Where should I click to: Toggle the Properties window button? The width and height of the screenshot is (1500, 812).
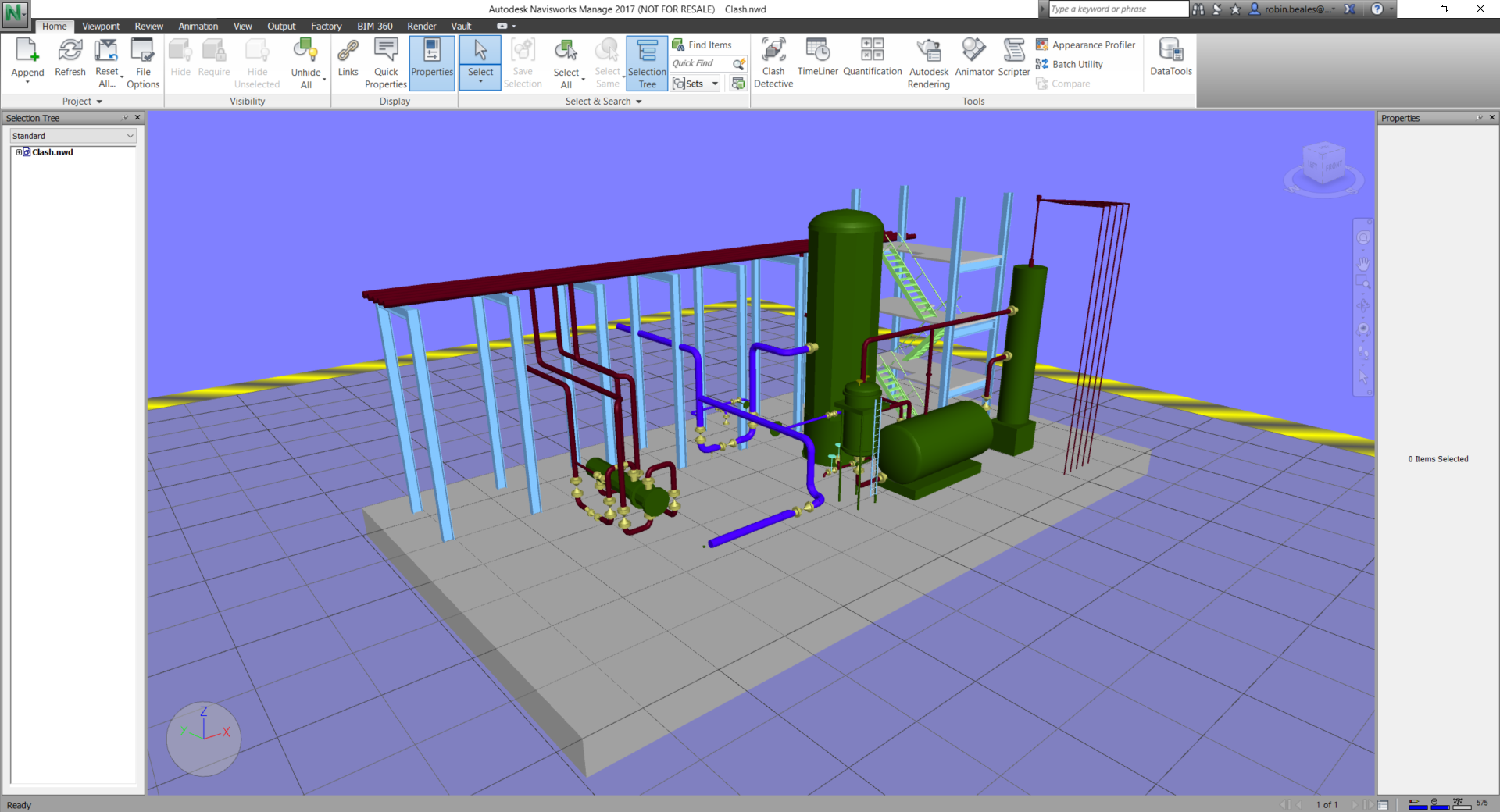click(x=432, y=61)
